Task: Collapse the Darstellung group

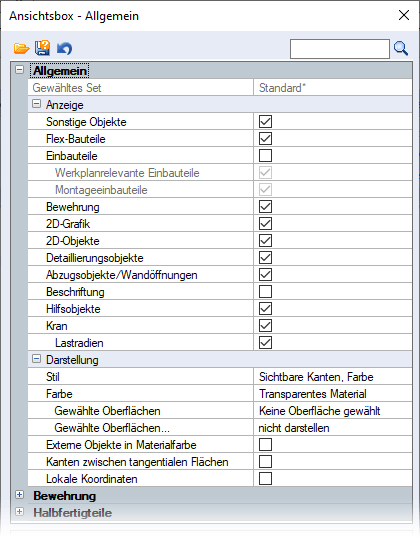Action: [36, 359]
